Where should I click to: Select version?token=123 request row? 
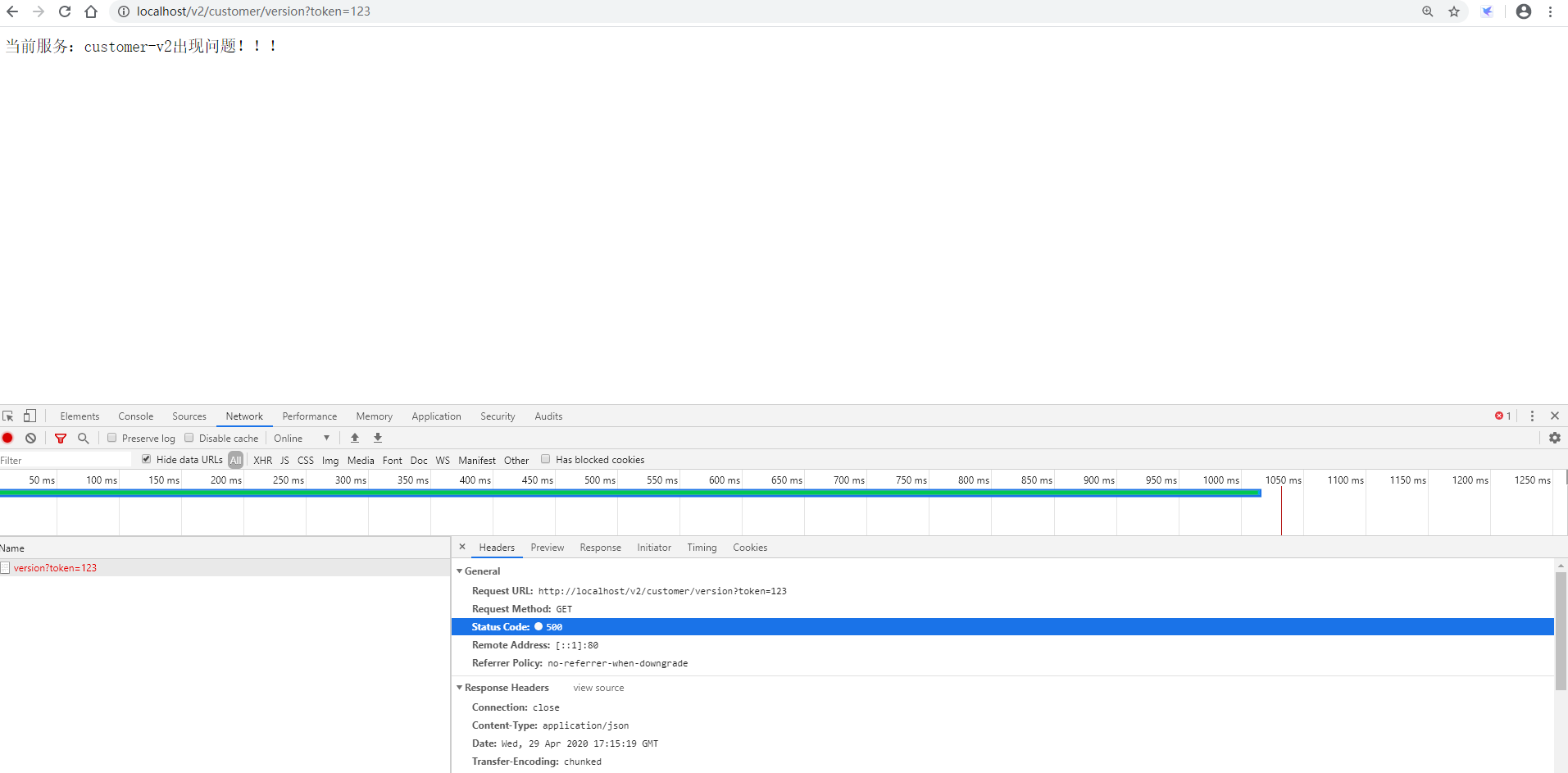tap(225, 567)
